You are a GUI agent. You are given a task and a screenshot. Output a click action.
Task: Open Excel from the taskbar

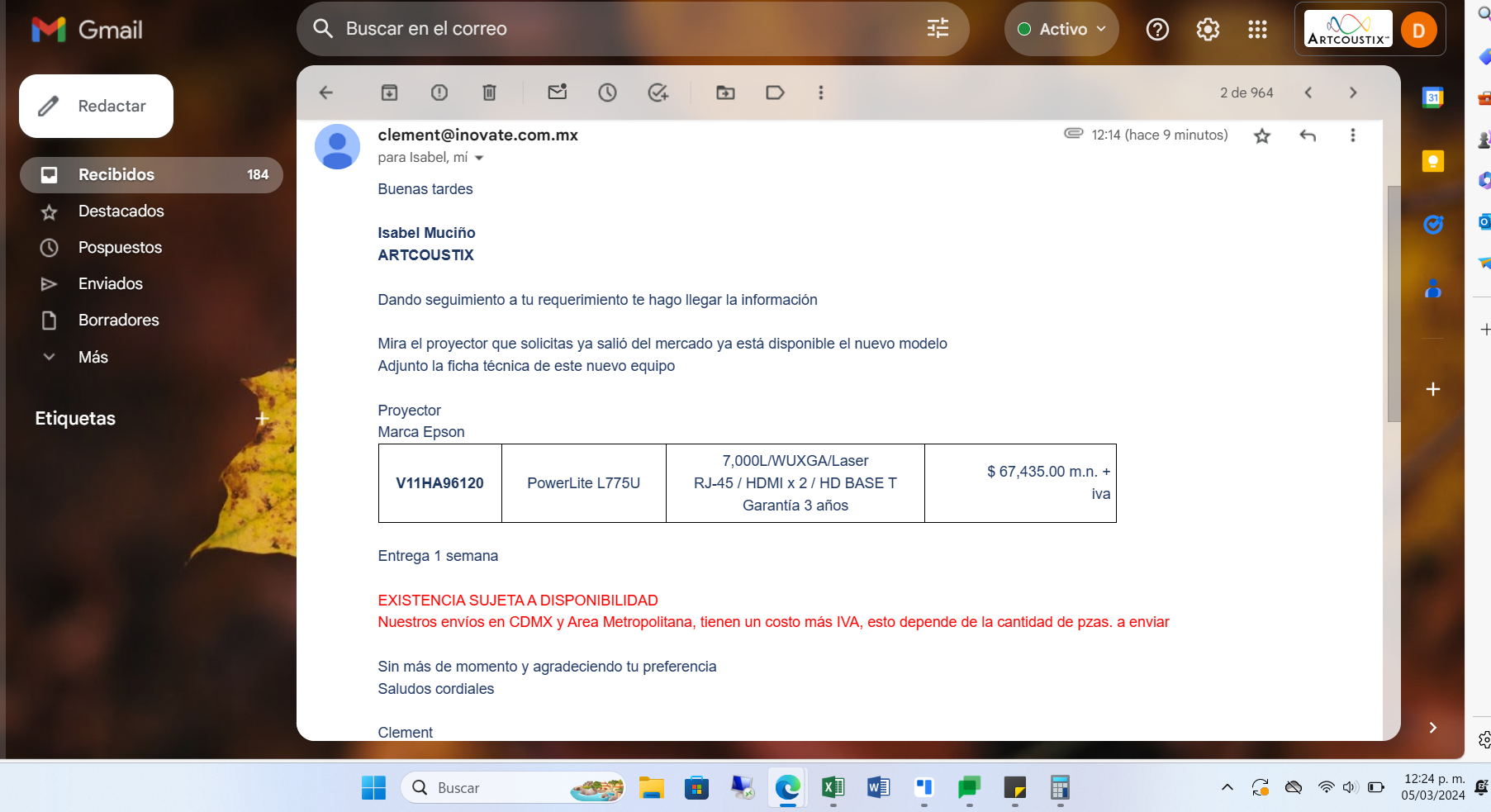pyautogui.click(x=833, y=788)
